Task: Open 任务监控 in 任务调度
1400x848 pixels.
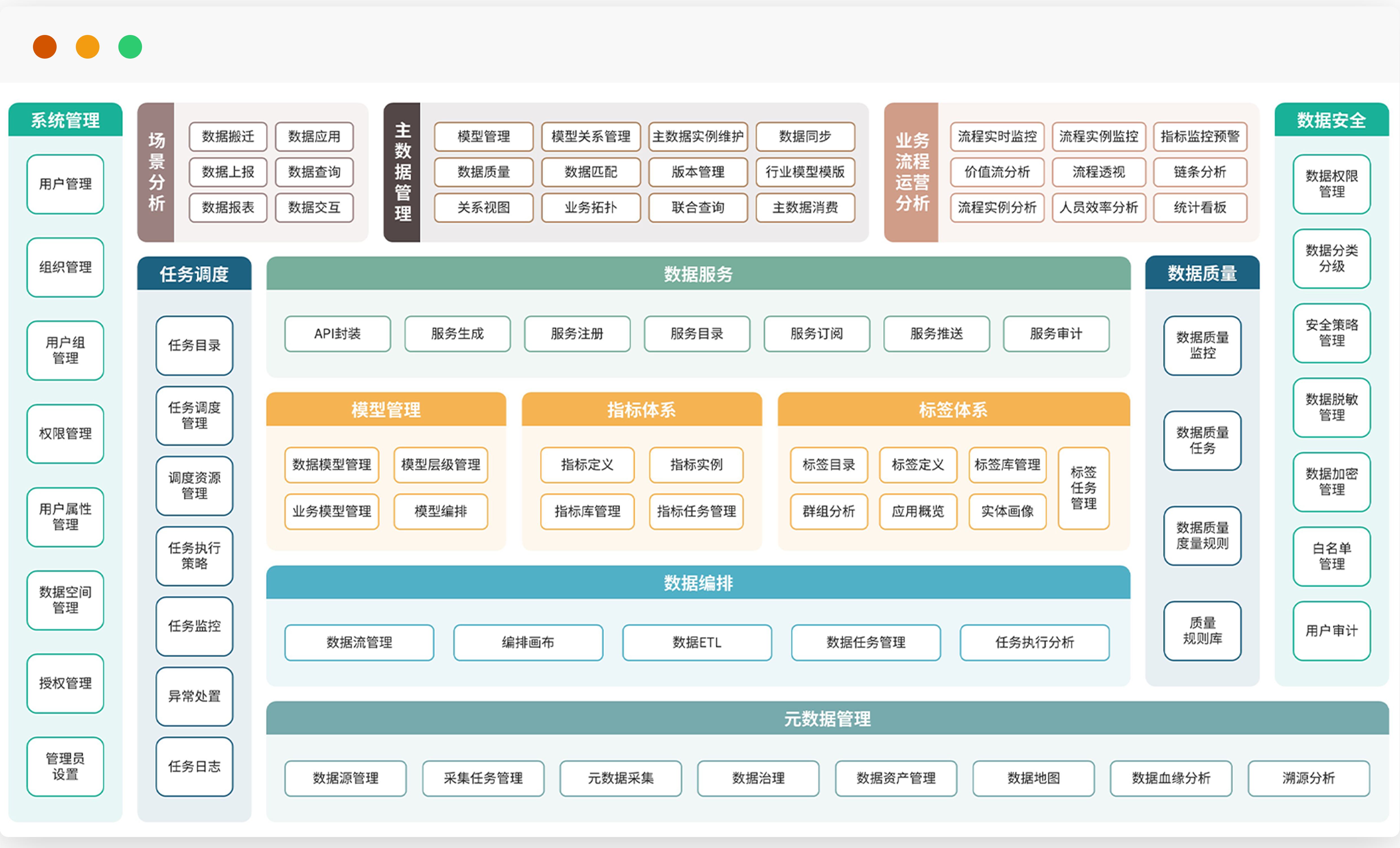Action: point(194,626)
